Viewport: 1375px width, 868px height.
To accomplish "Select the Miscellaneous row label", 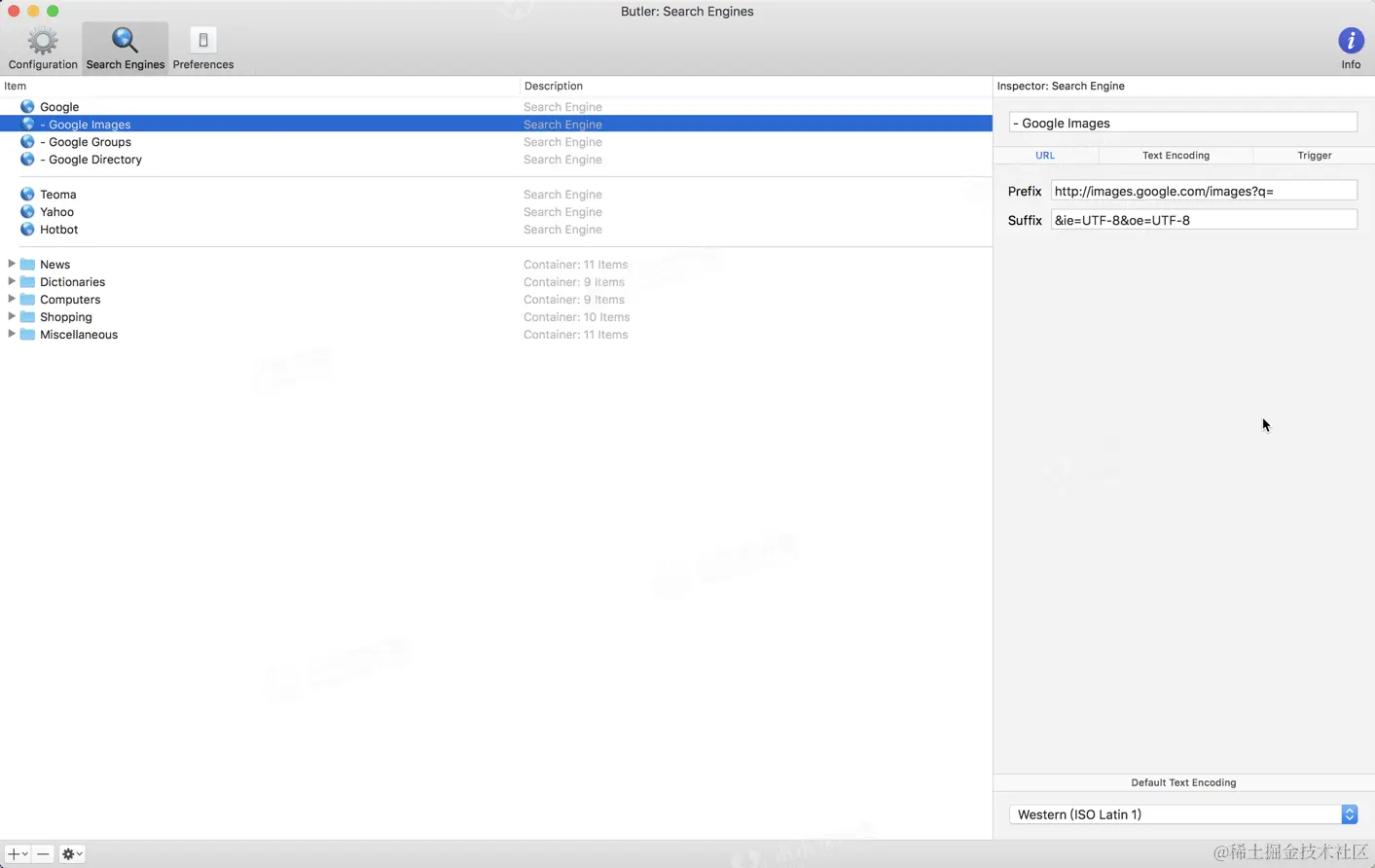I will pos(79,335).
